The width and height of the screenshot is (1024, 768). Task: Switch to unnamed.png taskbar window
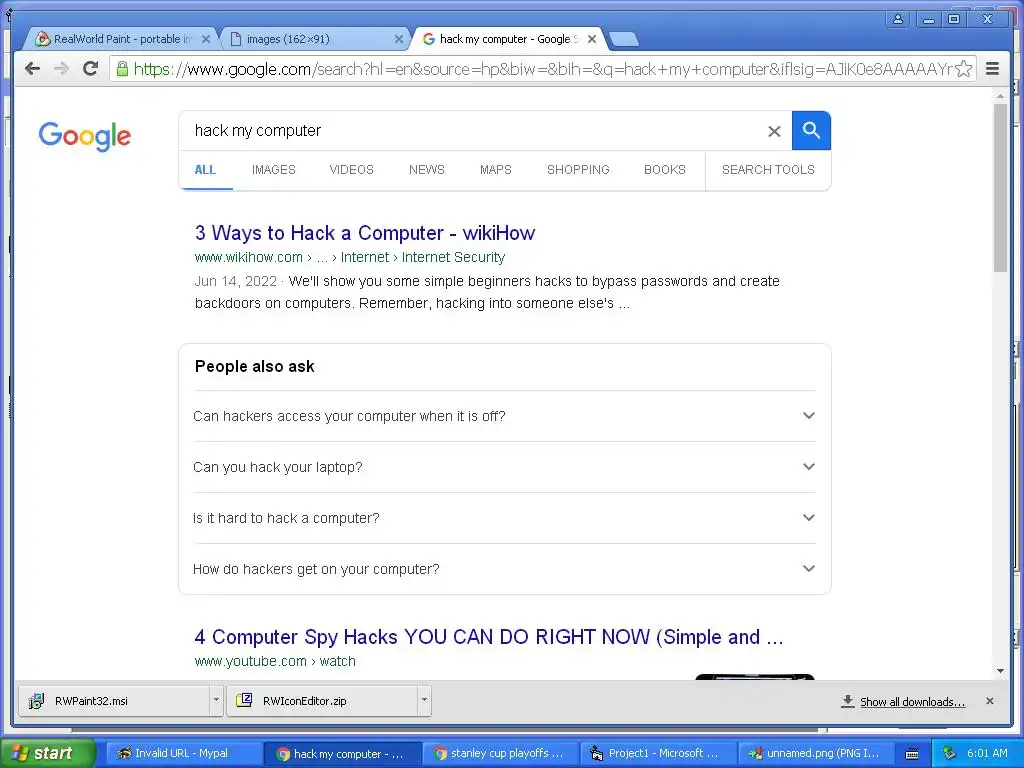pos(816,754)
